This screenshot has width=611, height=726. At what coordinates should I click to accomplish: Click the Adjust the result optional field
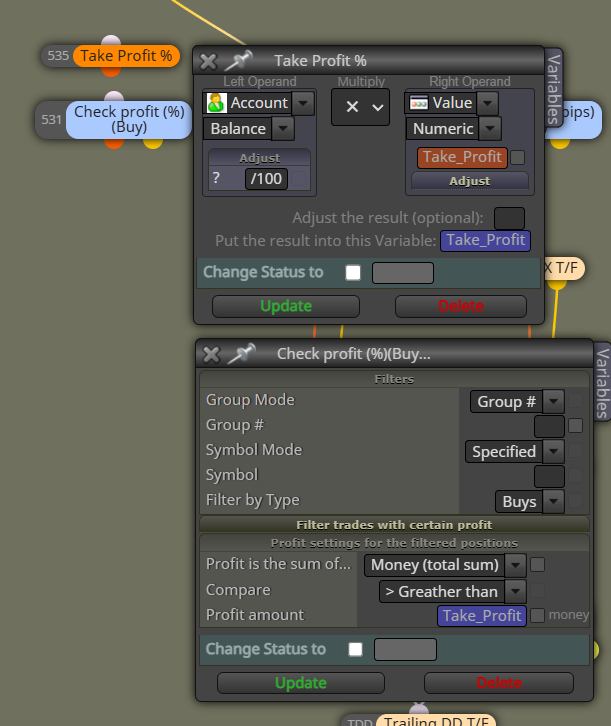point(509,218)
